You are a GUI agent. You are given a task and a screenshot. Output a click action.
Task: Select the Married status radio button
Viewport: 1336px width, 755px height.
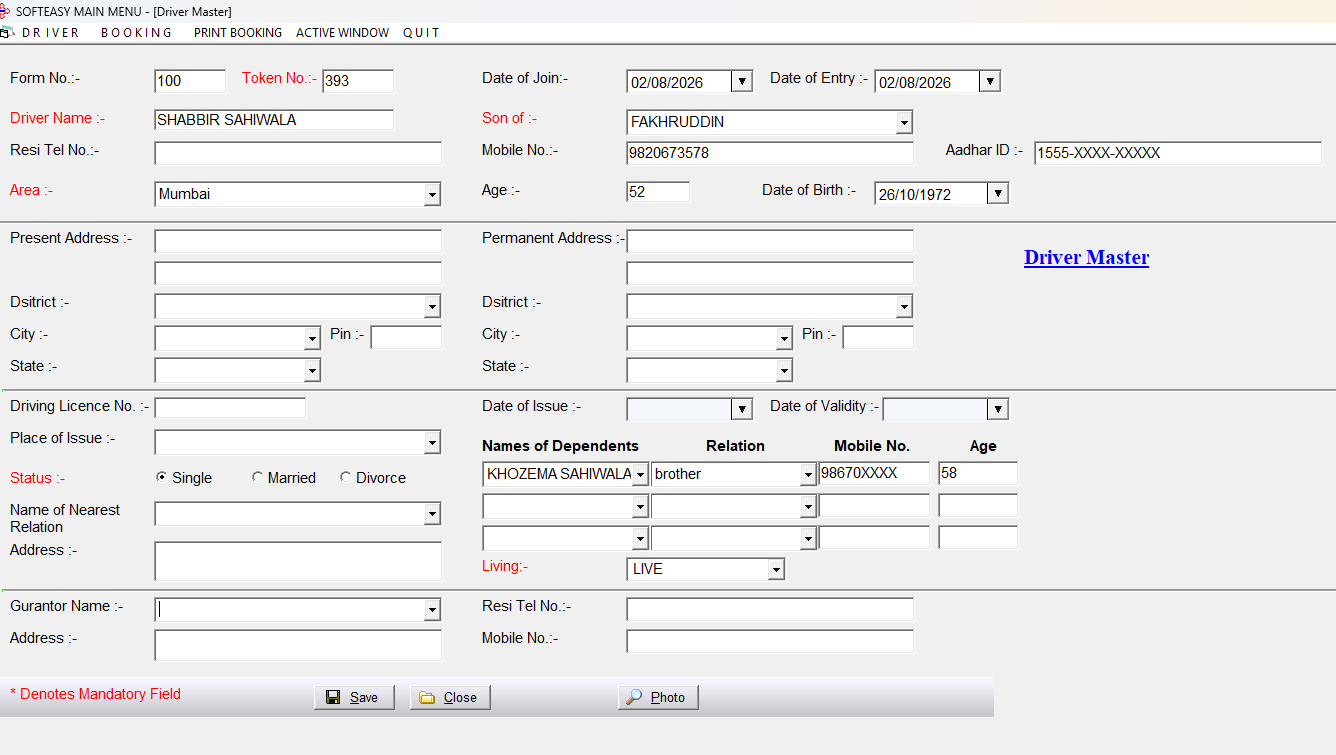coord(257,478)
